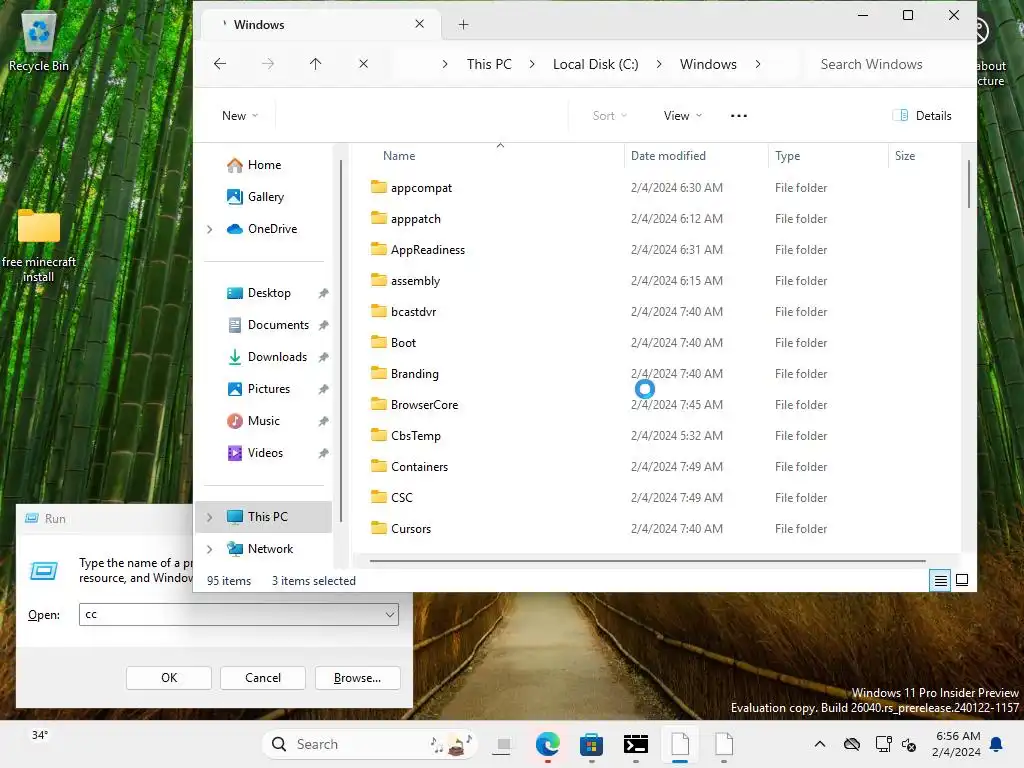Add a new Explorer tab
Screen dimensions: 1024x768
point(463,25)
